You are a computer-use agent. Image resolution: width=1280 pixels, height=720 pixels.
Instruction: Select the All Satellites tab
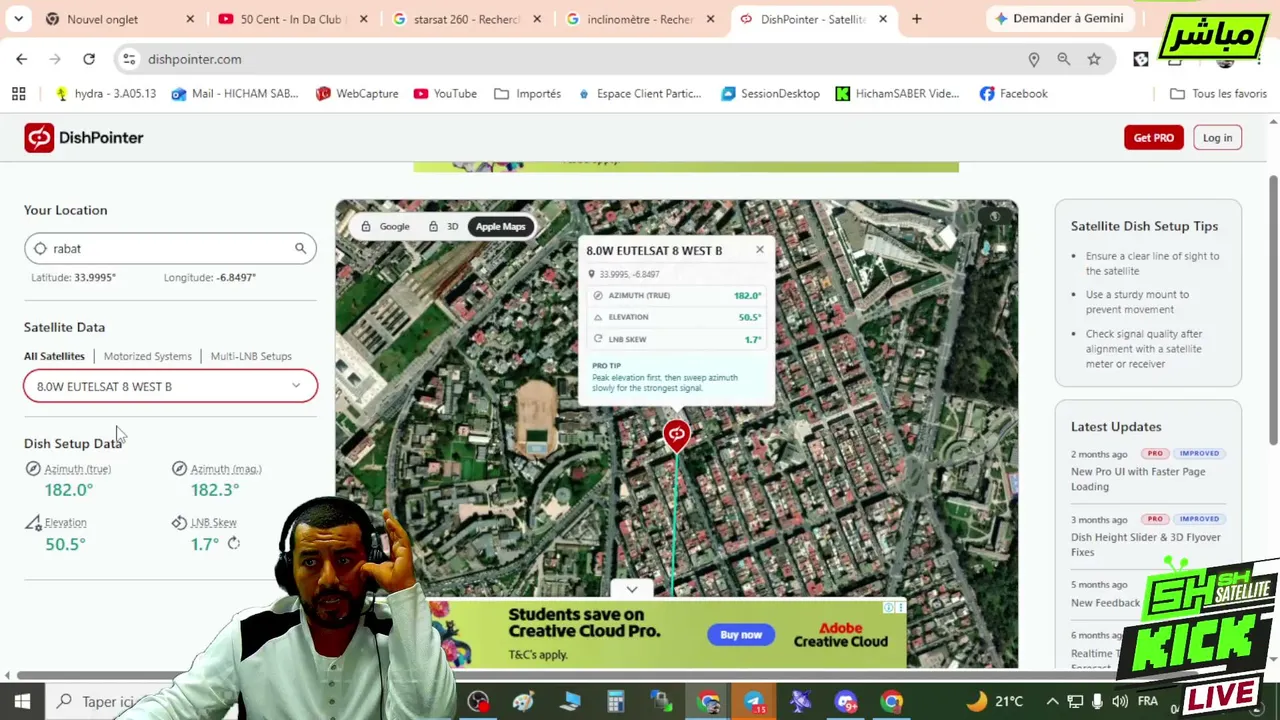pos(54,356)
